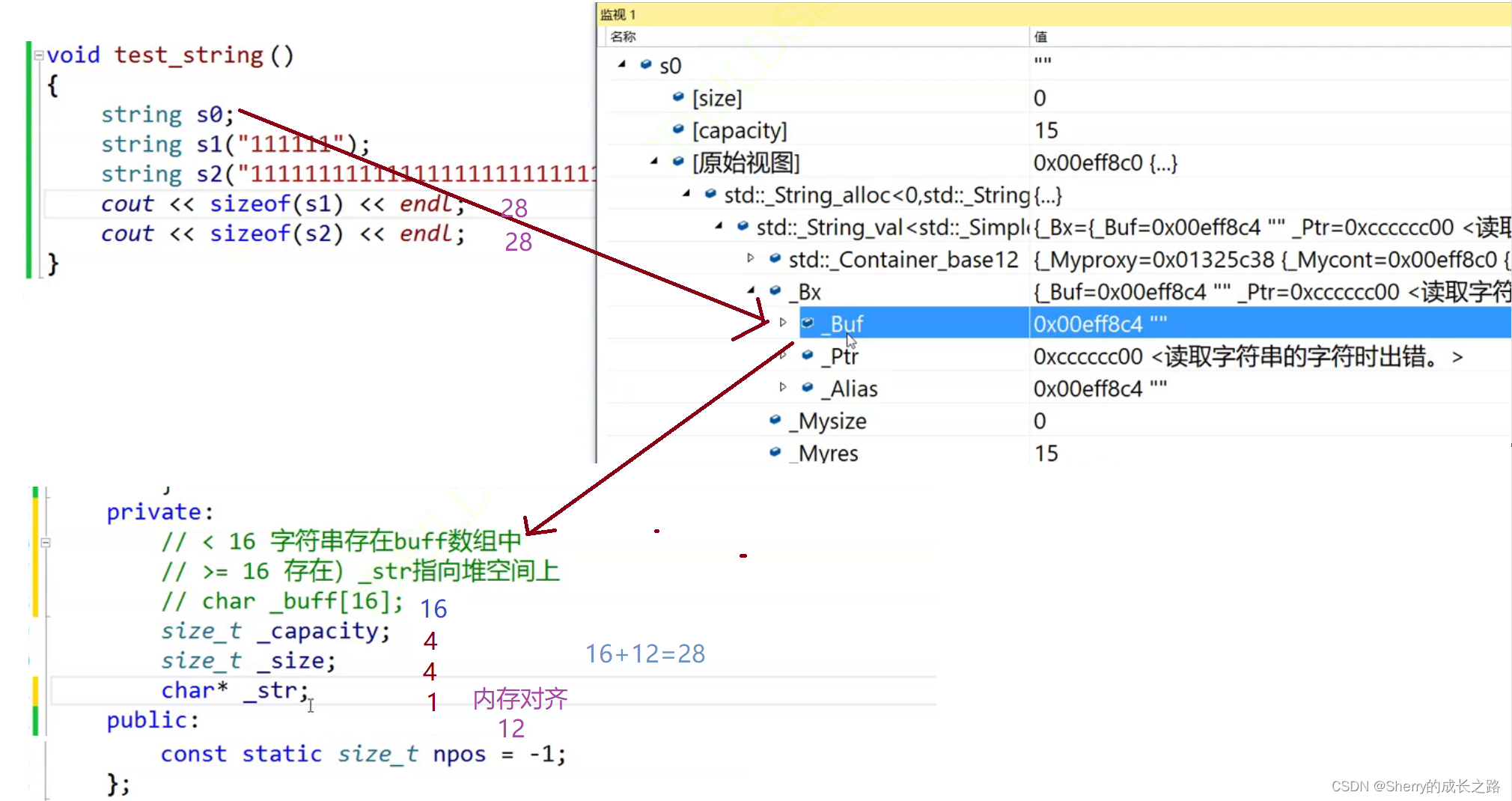
Task: Click the std::_Container_base12 value _Myproxy text
Action: 1272,260
